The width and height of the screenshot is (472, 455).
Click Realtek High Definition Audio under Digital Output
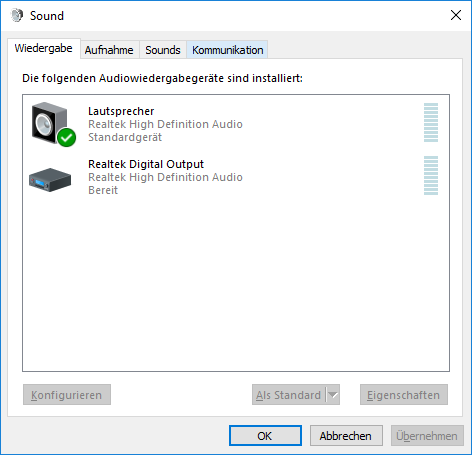coord(165,177)
